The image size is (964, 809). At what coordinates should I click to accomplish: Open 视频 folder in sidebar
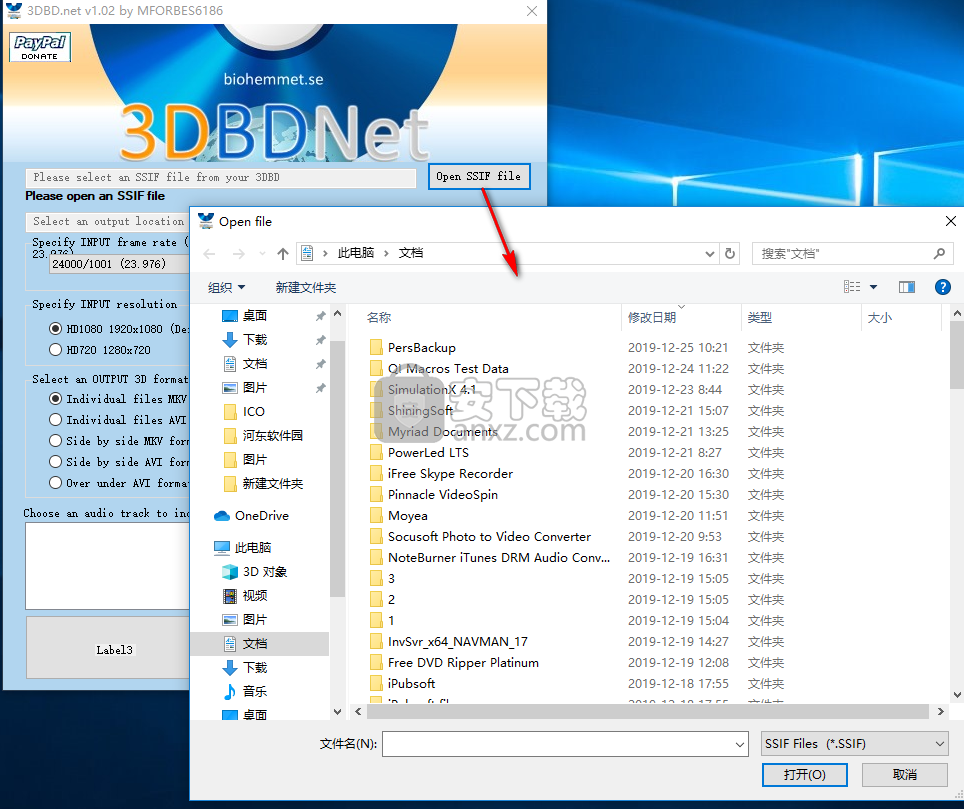point(255,596)
